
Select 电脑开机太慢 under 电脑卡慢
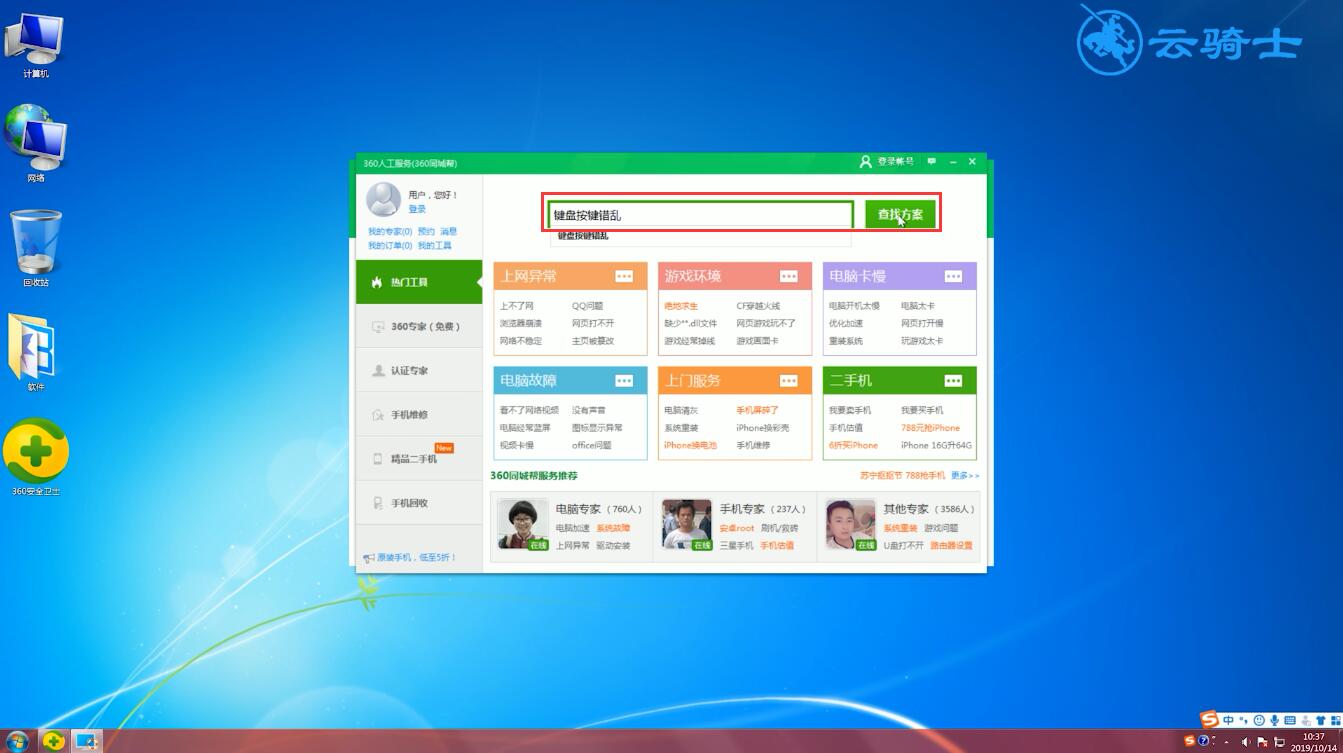[854, 306]
